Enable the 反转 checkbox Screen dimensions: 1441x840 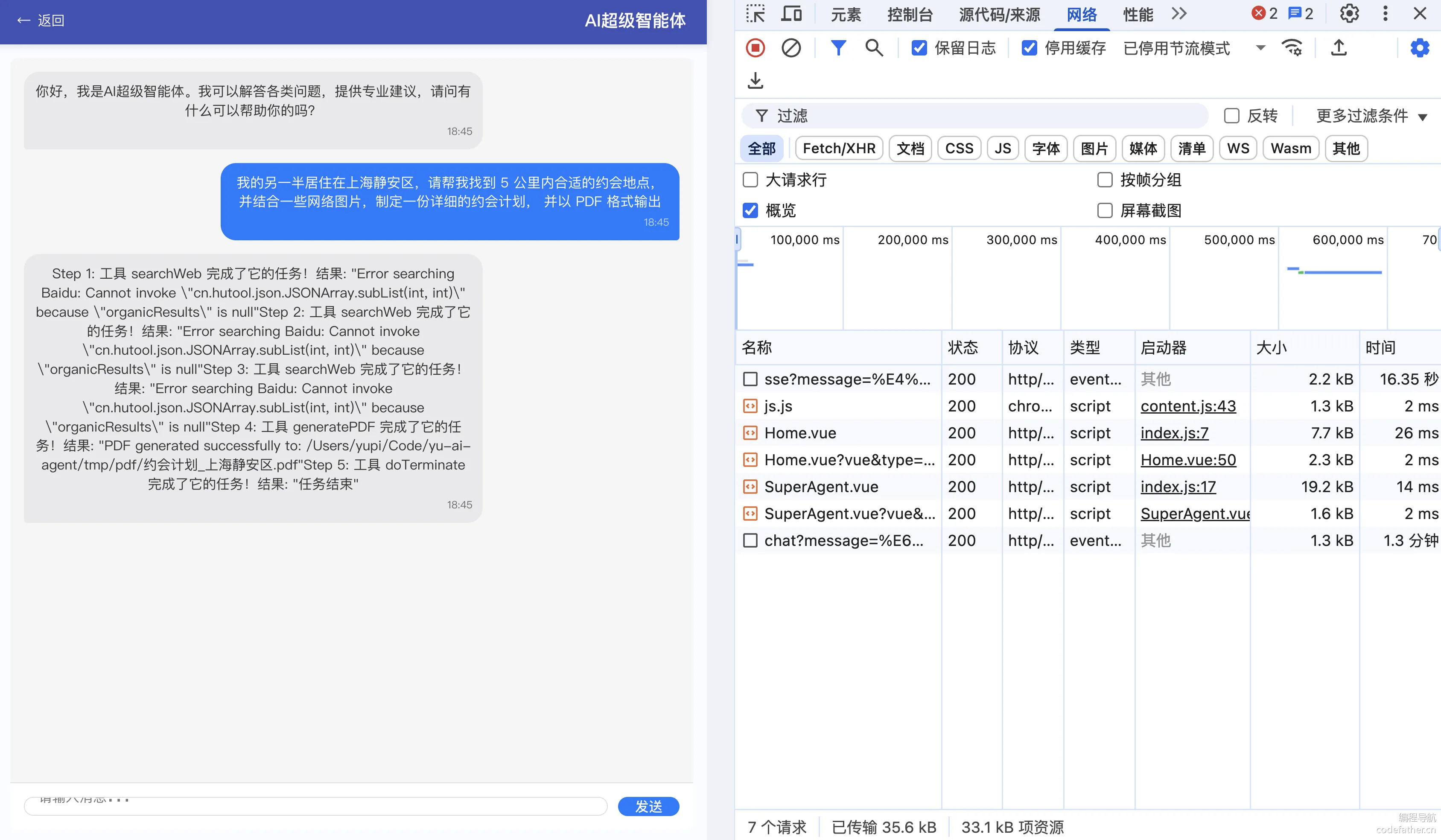pos(1232,116)
